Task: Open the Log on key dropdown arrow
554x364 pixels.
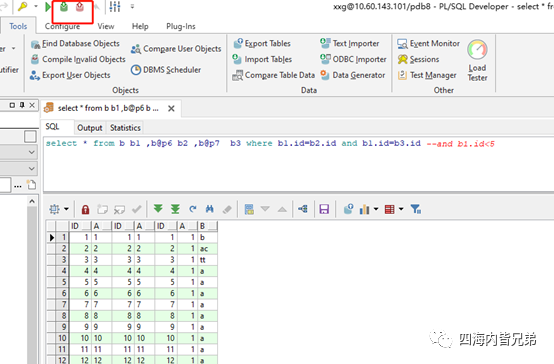Action: point(36,6)
